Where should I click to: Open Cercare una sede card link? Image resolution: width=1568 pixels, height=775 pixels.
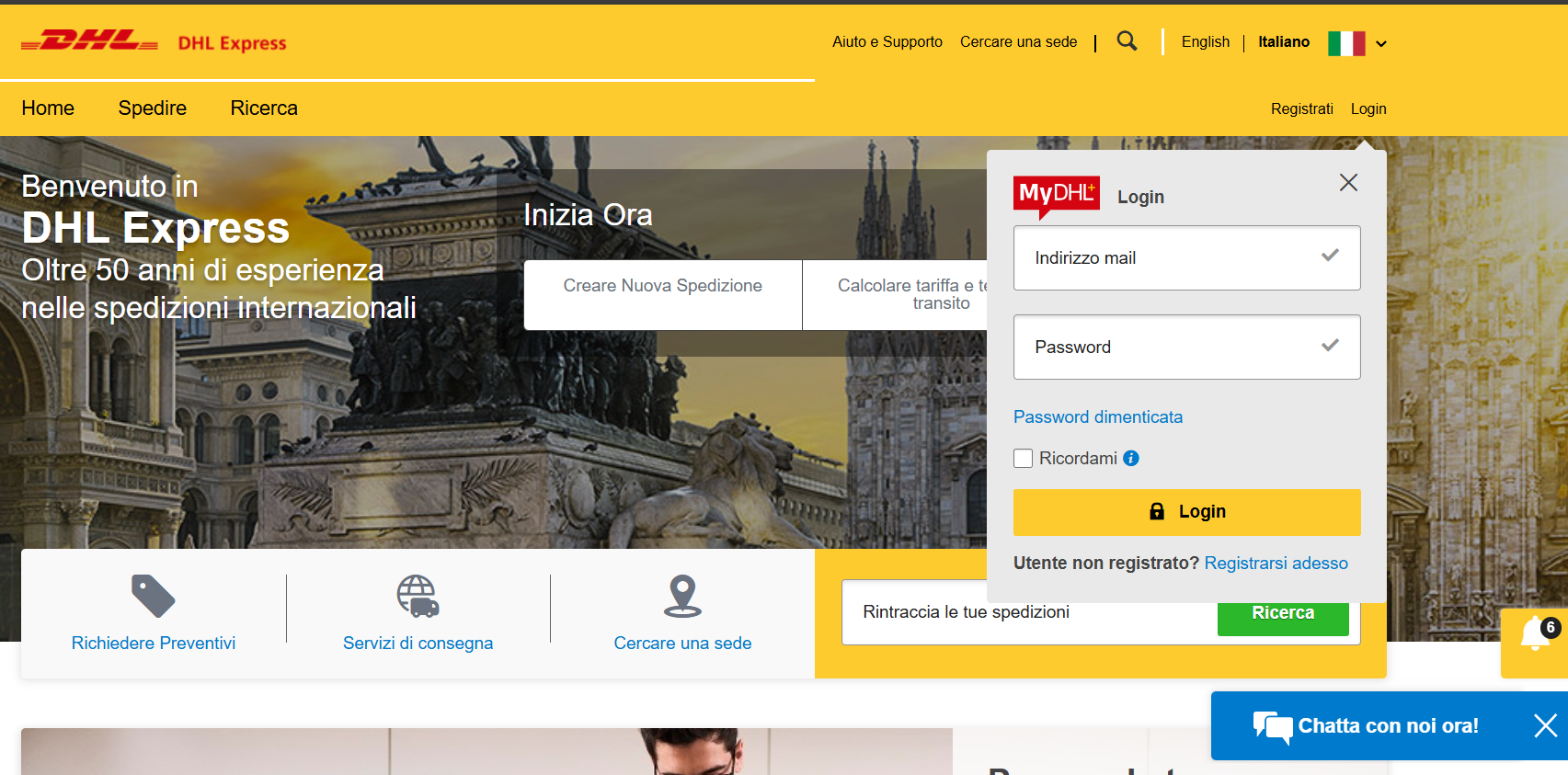(x=682, y=644)
